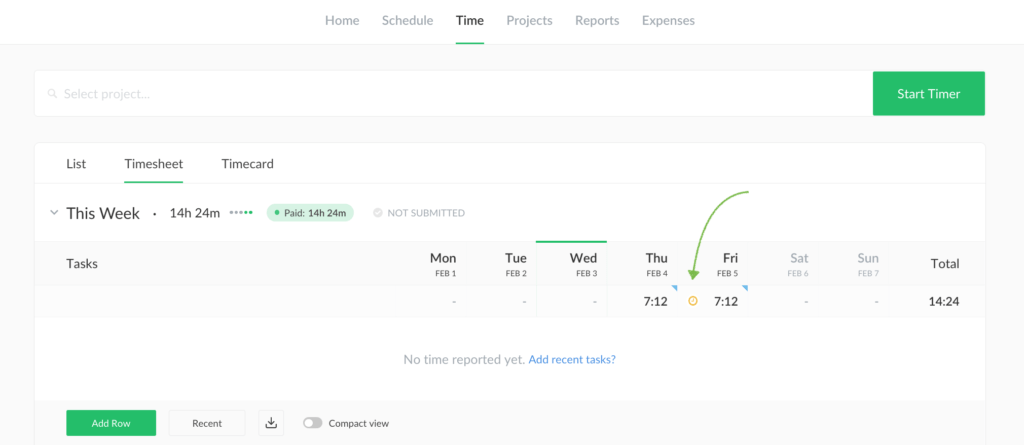Toggle the Compact view switch
This screenshot has width=1024, height=445.
(x=313, y=423)
